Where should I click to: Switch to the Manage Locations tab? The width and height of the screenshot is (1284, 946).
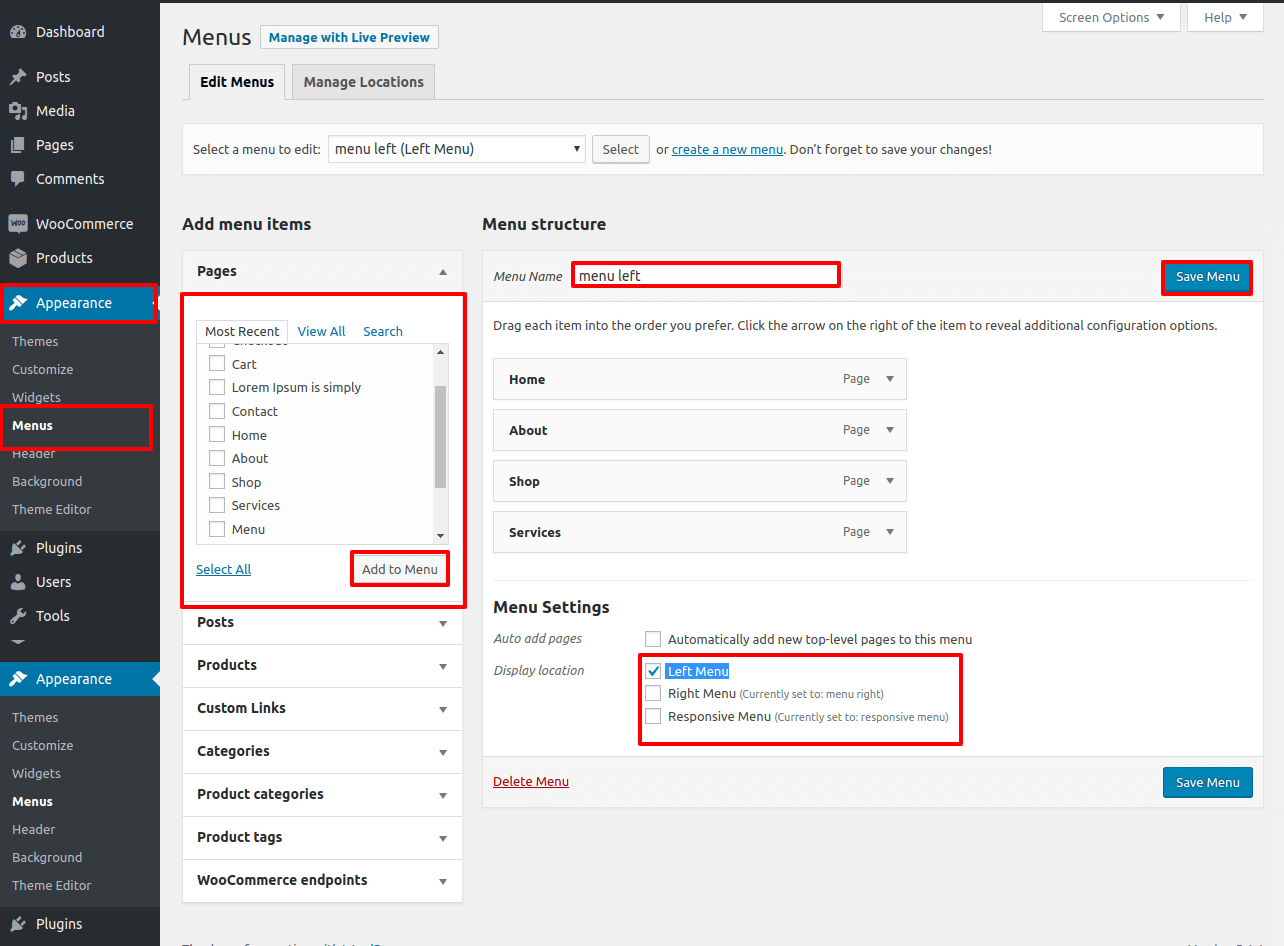click(x=364, y=82)
